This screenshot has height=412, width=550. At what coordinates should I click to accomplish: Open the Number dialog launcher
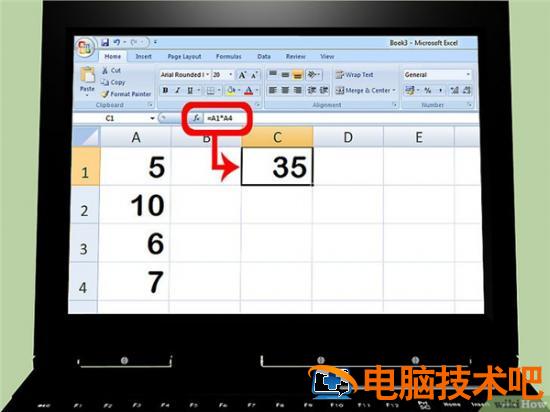point(469,104)
